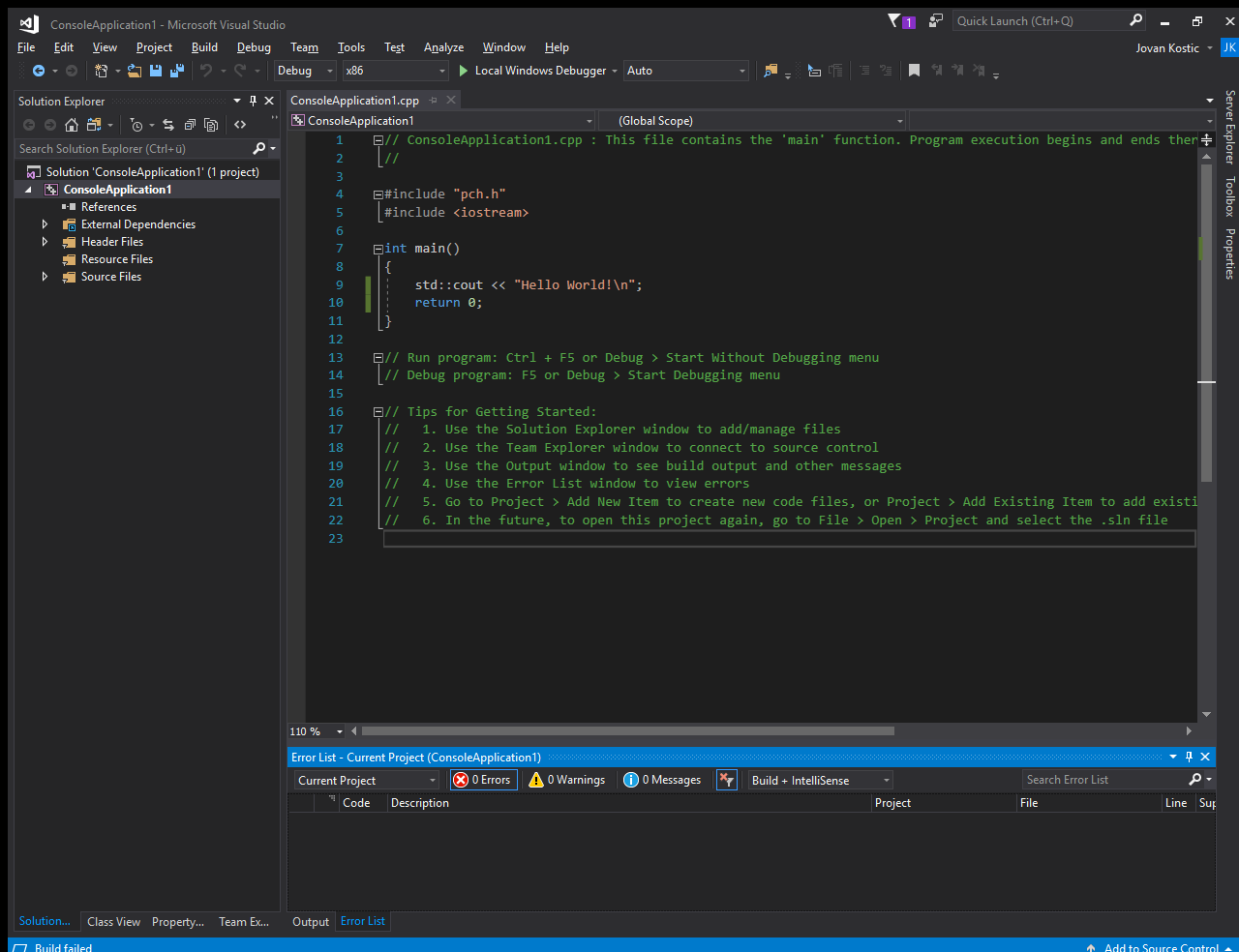Click Collapse All in Solution Explorer
The width and height of the screenshot is (1239, 952).
[x=190, y=125]
